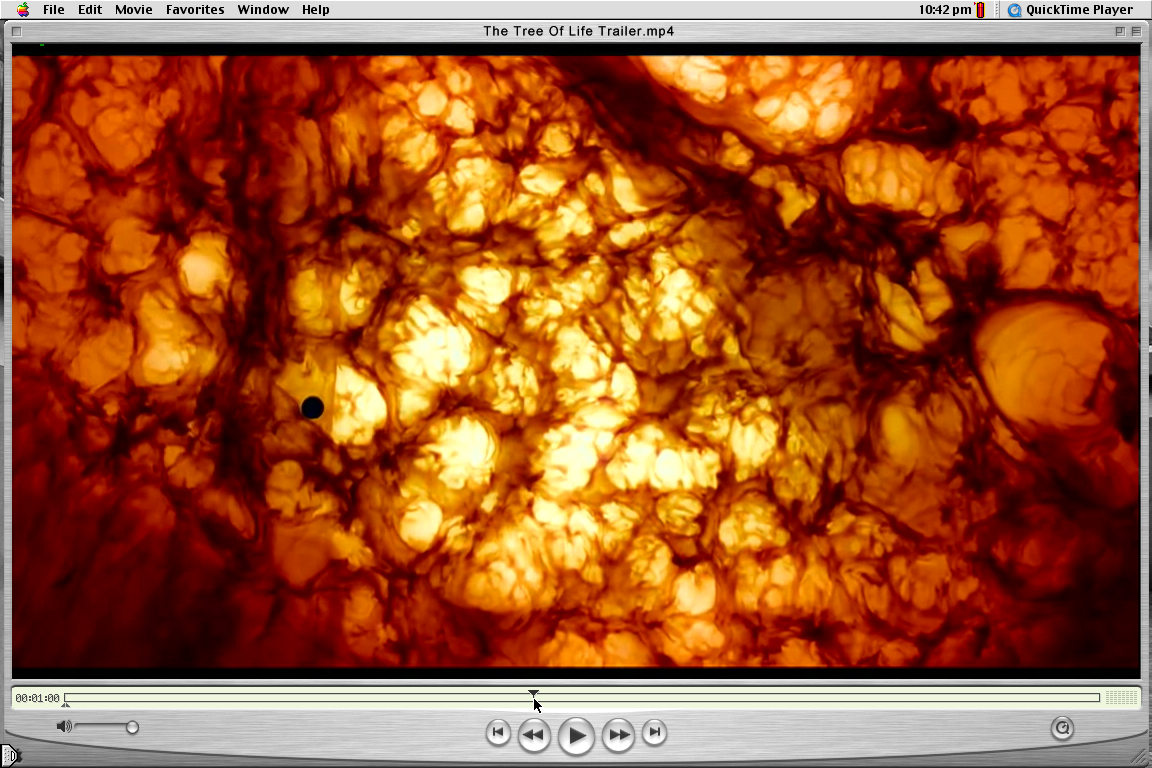Click the audio level equalizer display
Viewport: 1152px width, 768px height.
pyautogui.click(x=1121, y=697)
